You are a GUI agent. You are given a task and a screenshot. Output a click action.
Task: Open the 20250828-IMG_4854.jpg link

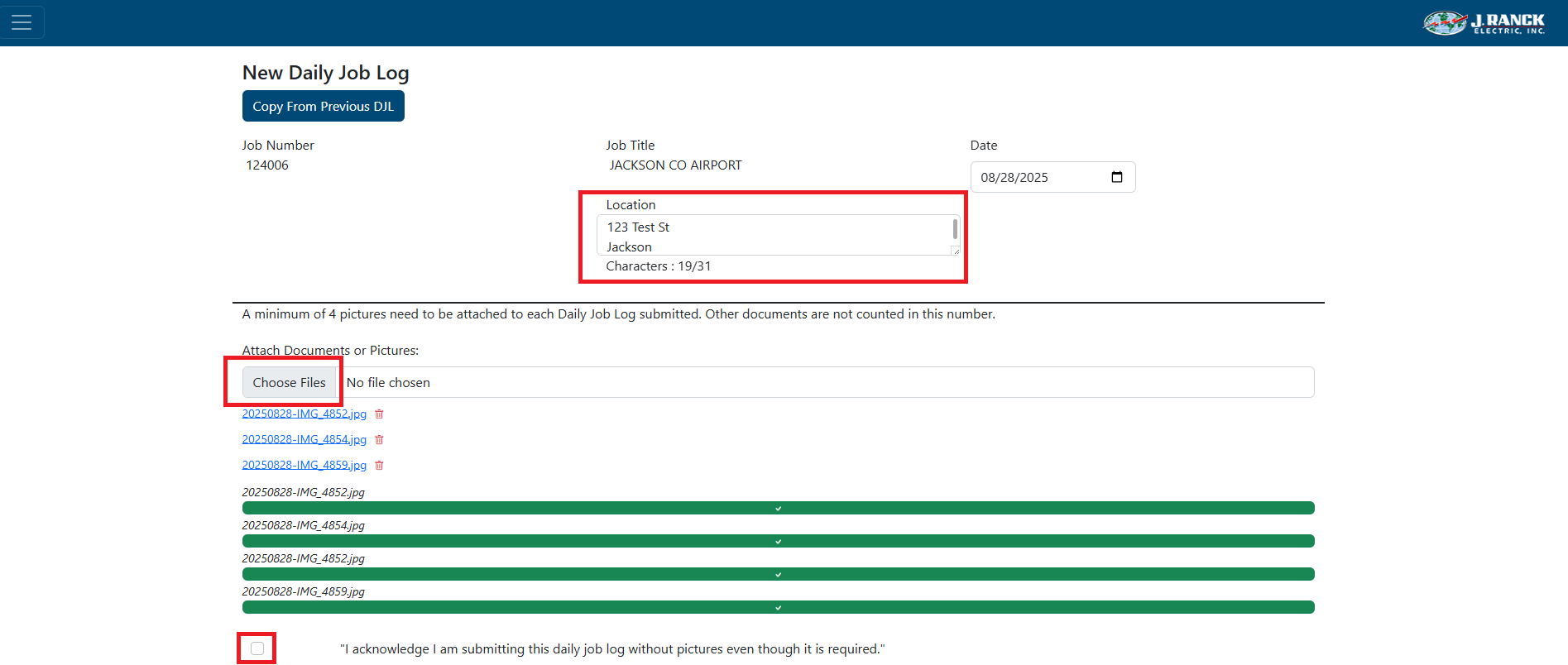(x=304, y=440)
